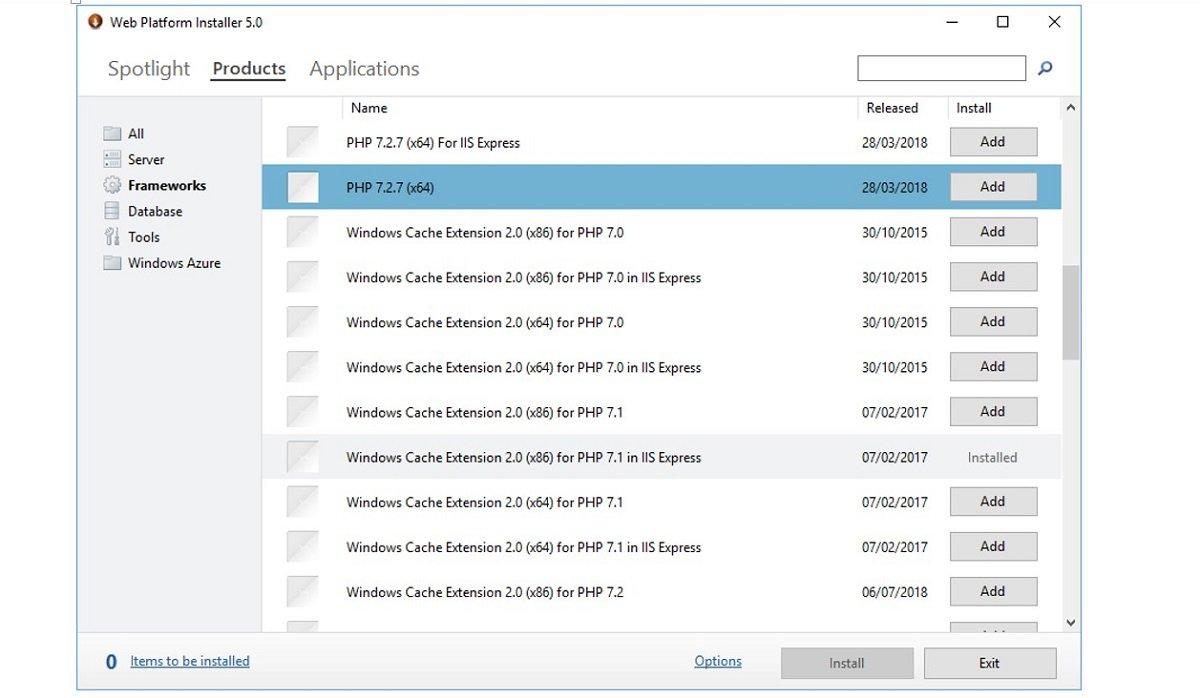Click icon for Windows Cache Extension (x86) for PHP 7.1
Screen dimensions: 1200x698
click(x=303, y=412)
